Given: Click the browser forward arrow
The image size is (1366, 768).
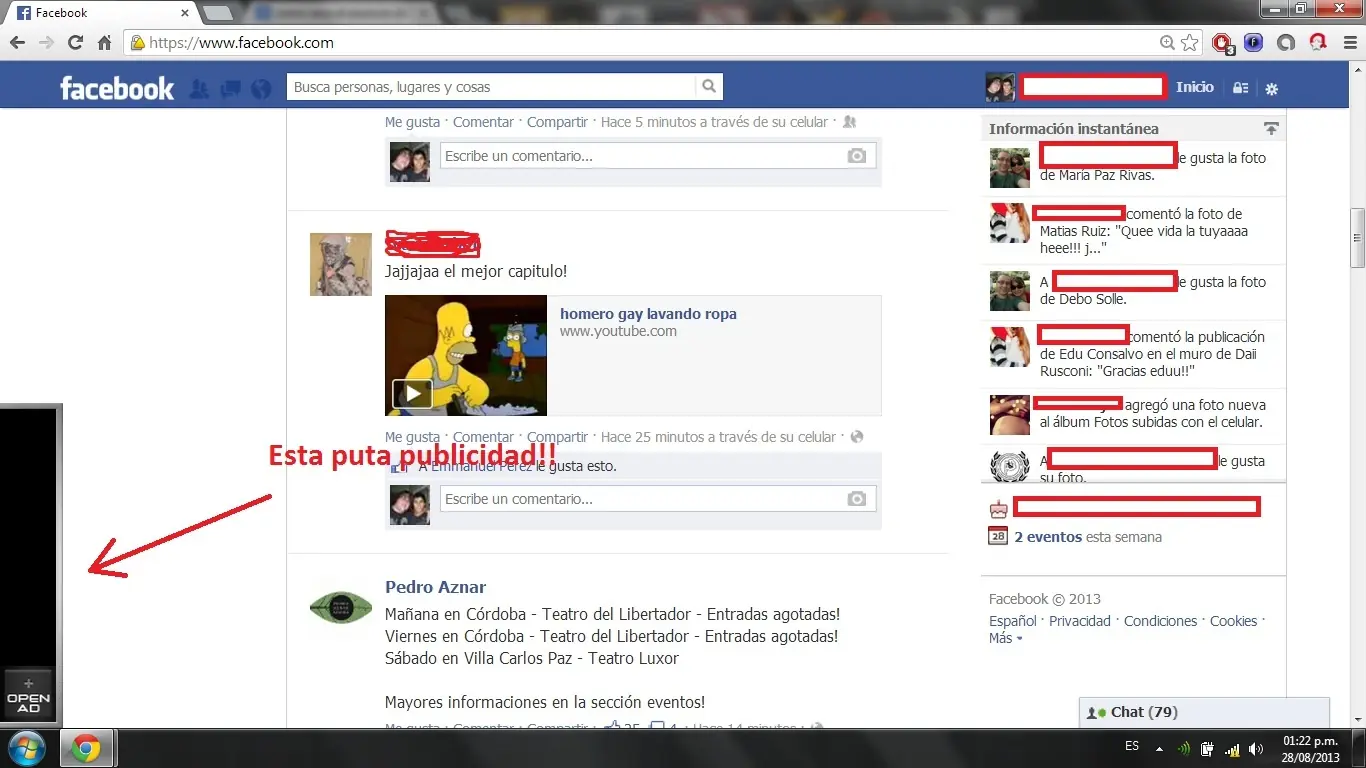Looking at the screenshot, I should [46, 43].
